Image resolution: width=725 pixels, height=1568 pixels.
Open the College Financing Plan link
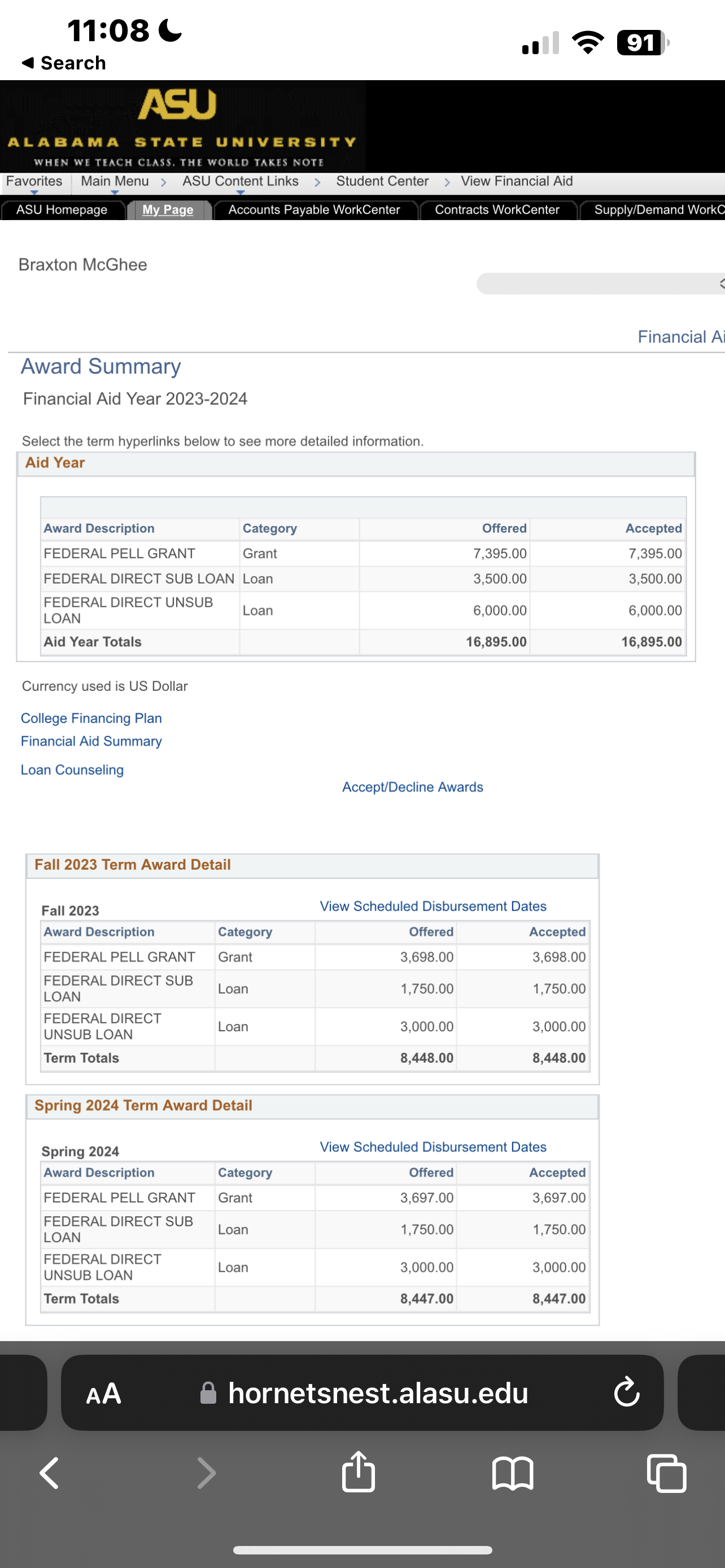tap(91, 719)
